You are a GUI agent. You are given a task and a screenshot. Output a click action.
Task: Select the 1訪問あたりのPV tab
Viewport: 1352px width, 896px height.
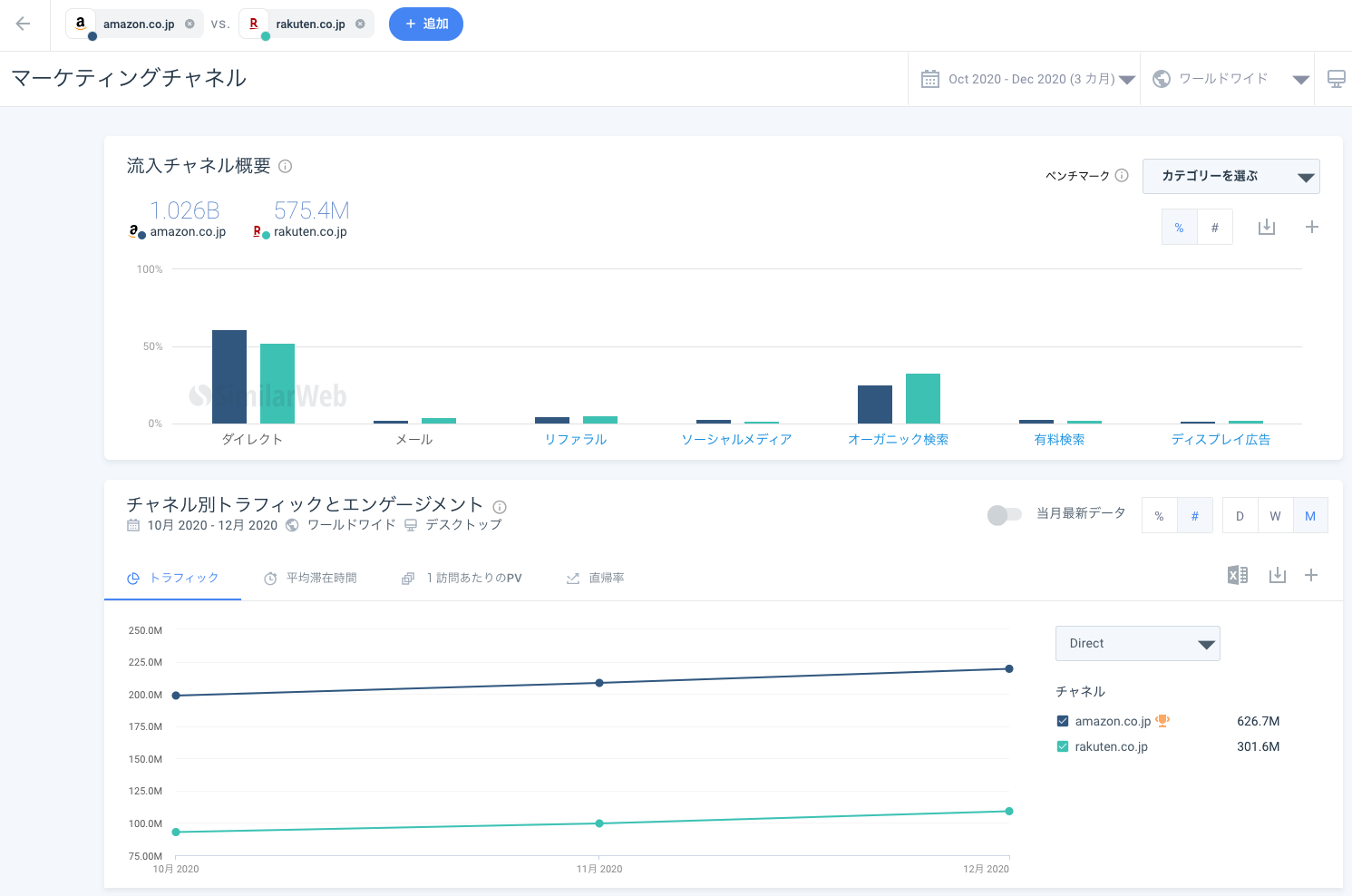[x=462, y=578]
